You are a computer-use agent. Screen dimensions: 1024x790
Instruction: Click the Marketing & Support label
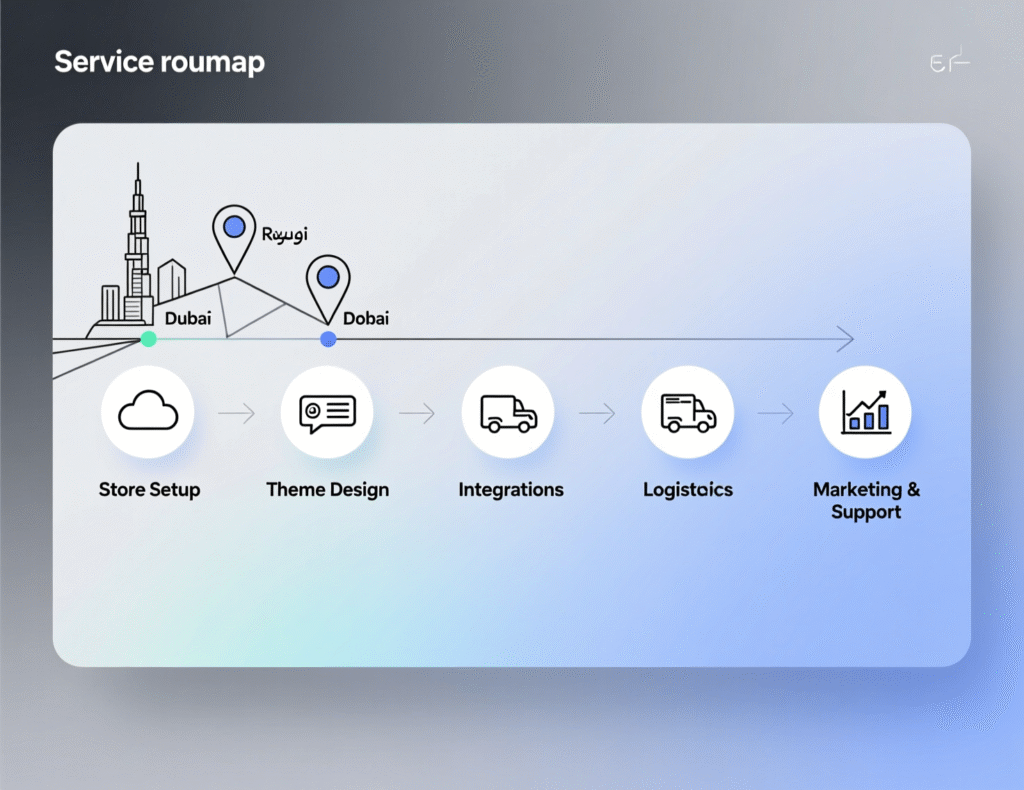point(866,501)
